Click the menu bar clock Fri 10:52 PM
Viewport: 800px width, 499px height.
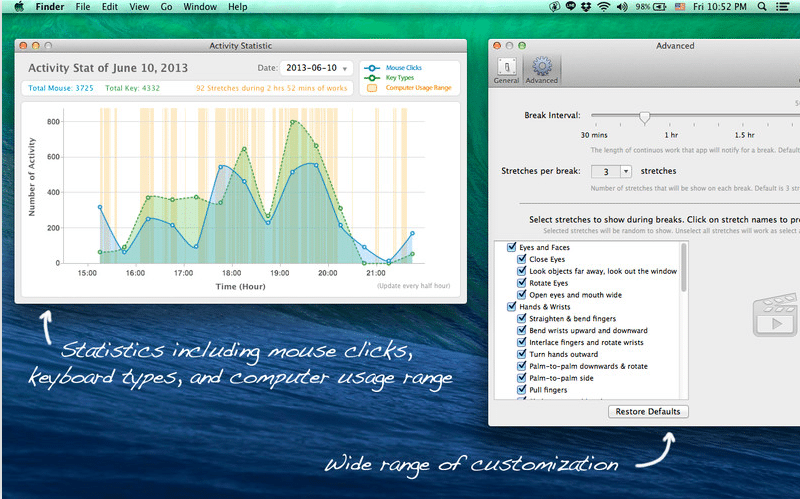(x=719, y=7)
